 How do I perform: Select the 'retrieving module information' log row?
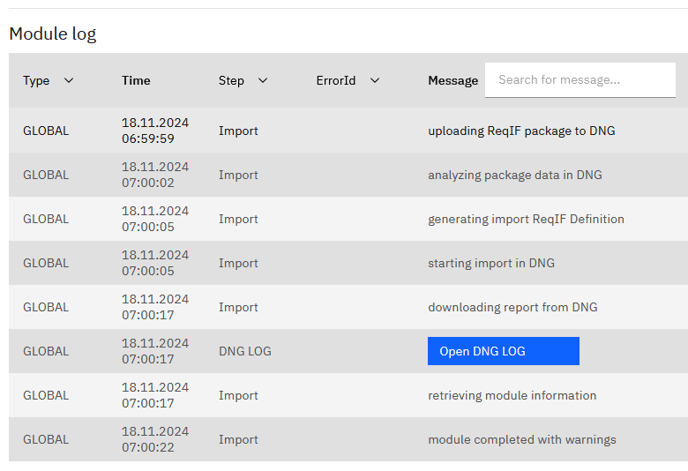[x=512, y=395]
